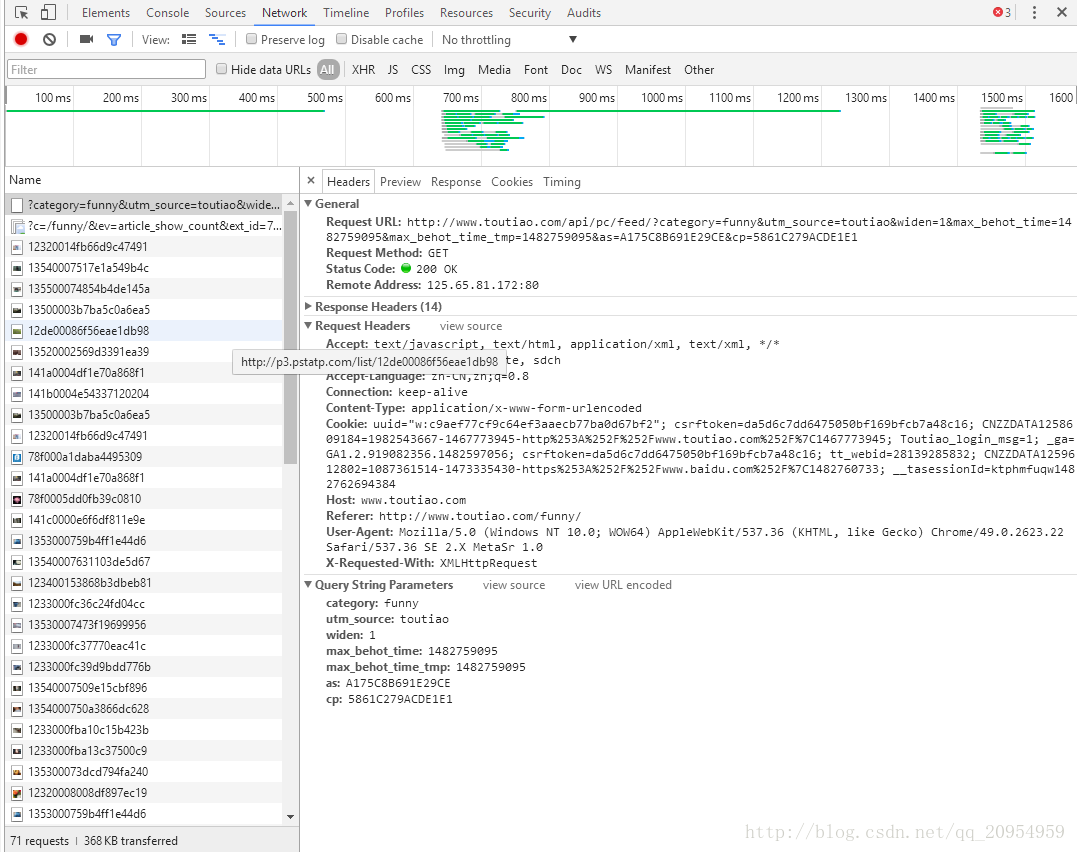Select the 1233000fc39d9bdd776b request row

point(146,666)
